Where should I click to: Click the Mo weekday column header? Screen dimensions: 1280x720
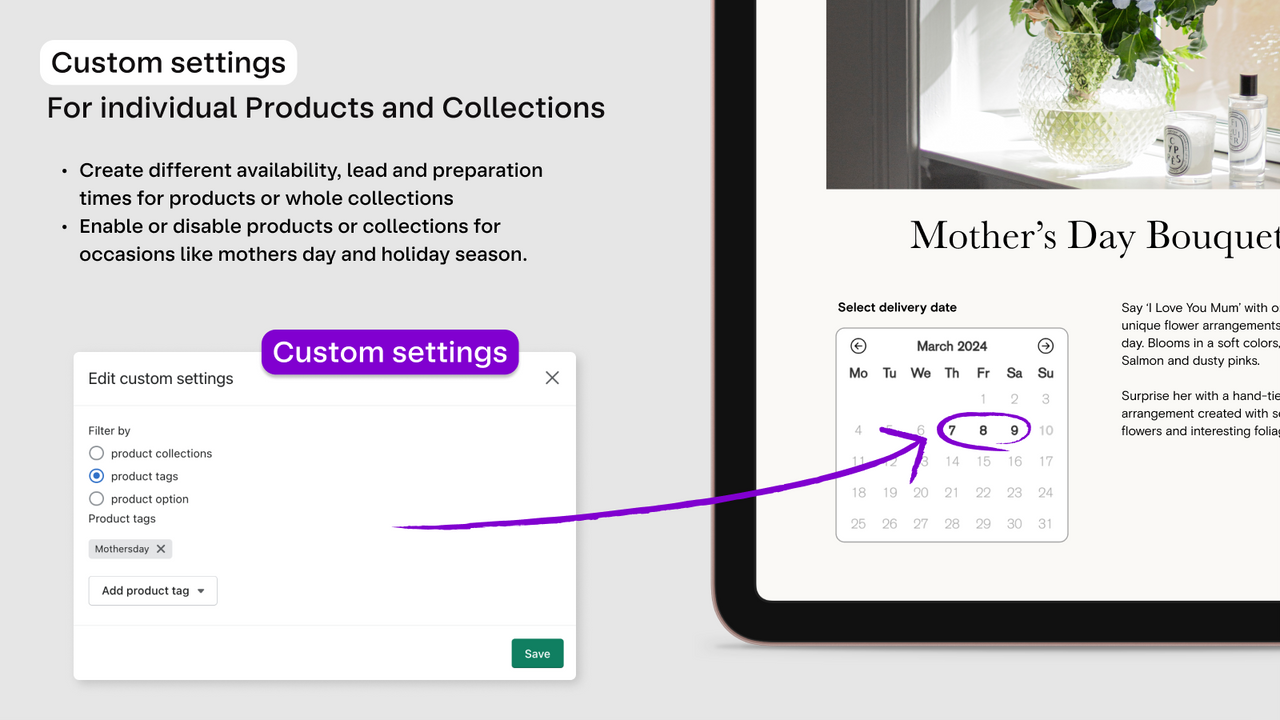(858, 372)
